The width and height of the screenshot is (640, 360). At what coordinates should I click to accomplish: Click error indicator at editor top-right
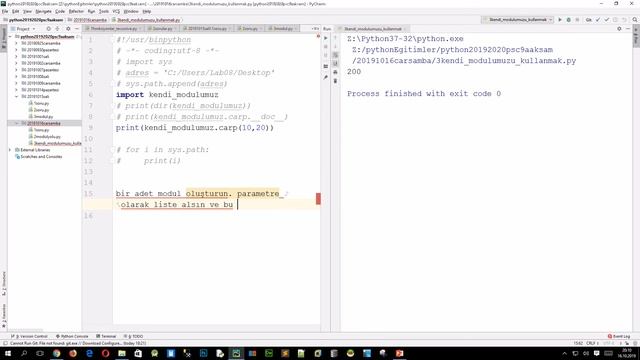tap(318, 36)
